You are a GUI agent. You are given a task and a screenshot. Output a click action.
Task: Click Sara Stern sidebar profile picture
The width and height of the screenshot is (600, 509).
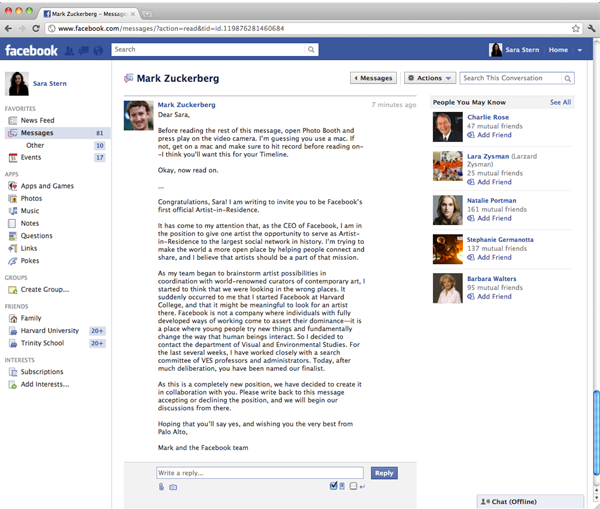pos(17,84)
